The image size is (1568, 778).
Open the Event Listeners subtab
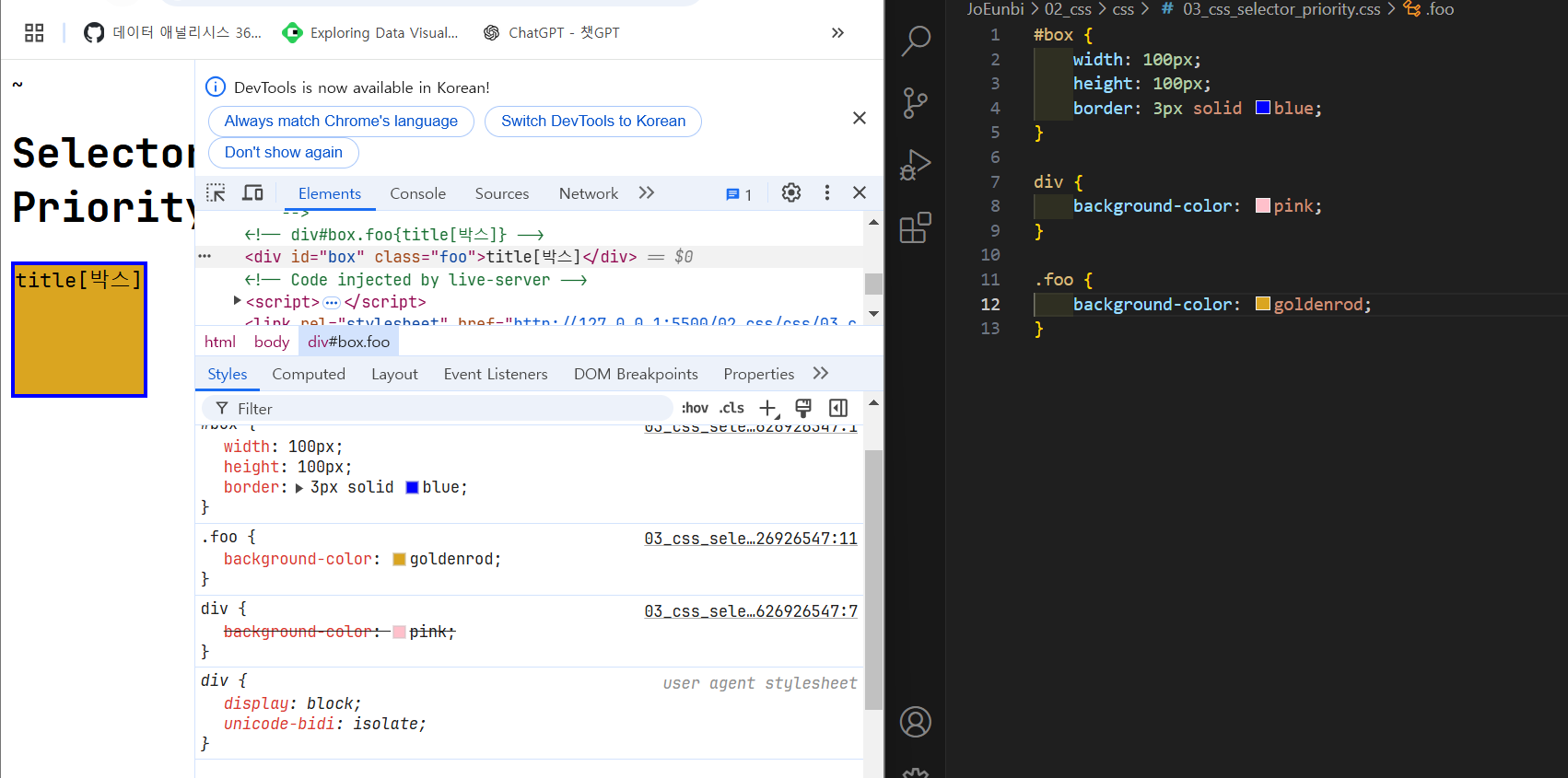(x=496, y=375)
